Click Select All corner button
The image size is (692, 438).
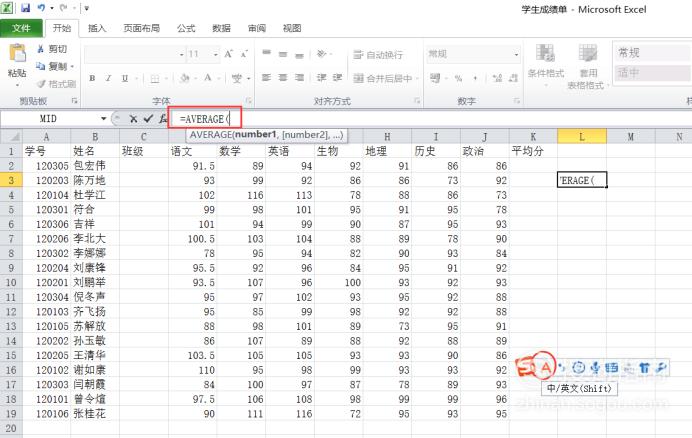tap(11, 136)
